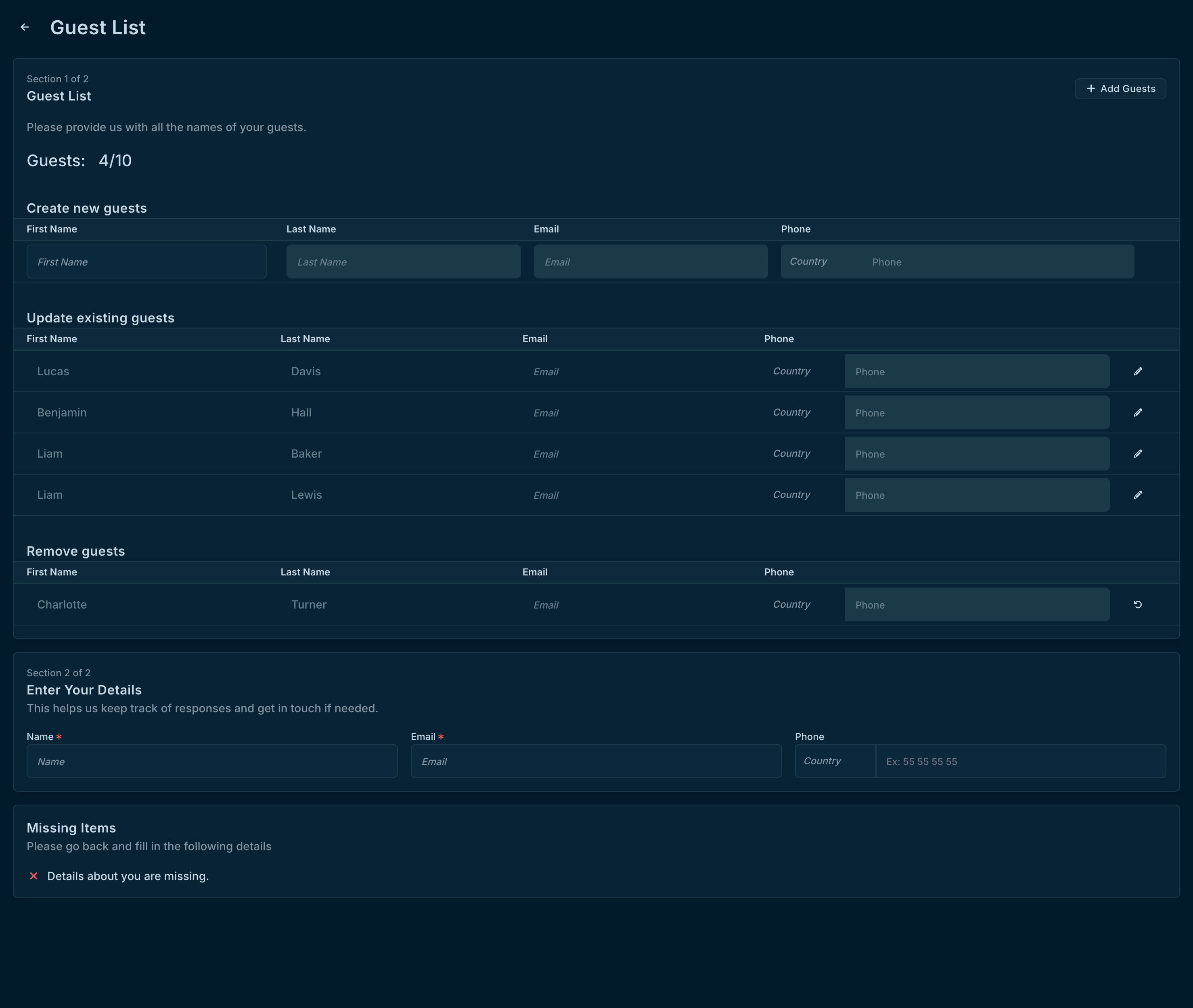Screen dimensions: 1193x1008
Task: Click the edit pencil for Liam Baker
Action: tap(1138, 454)
